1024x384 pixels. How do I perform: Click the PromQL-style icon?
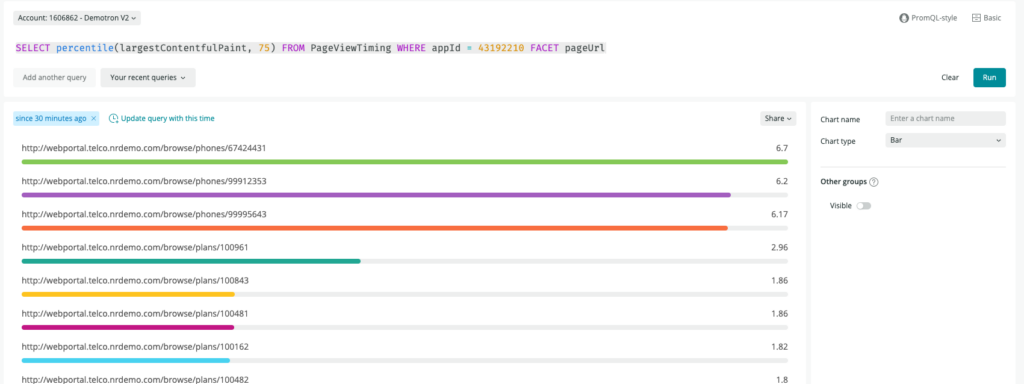[x=904, y=18]
